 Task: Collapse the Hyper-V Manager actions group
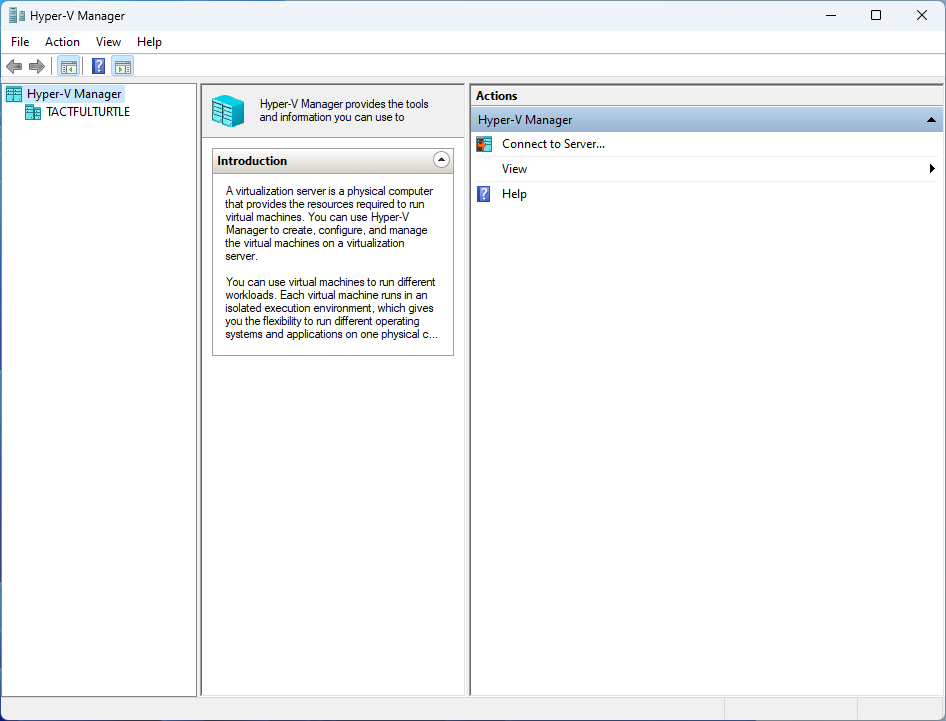coord(930,119)
